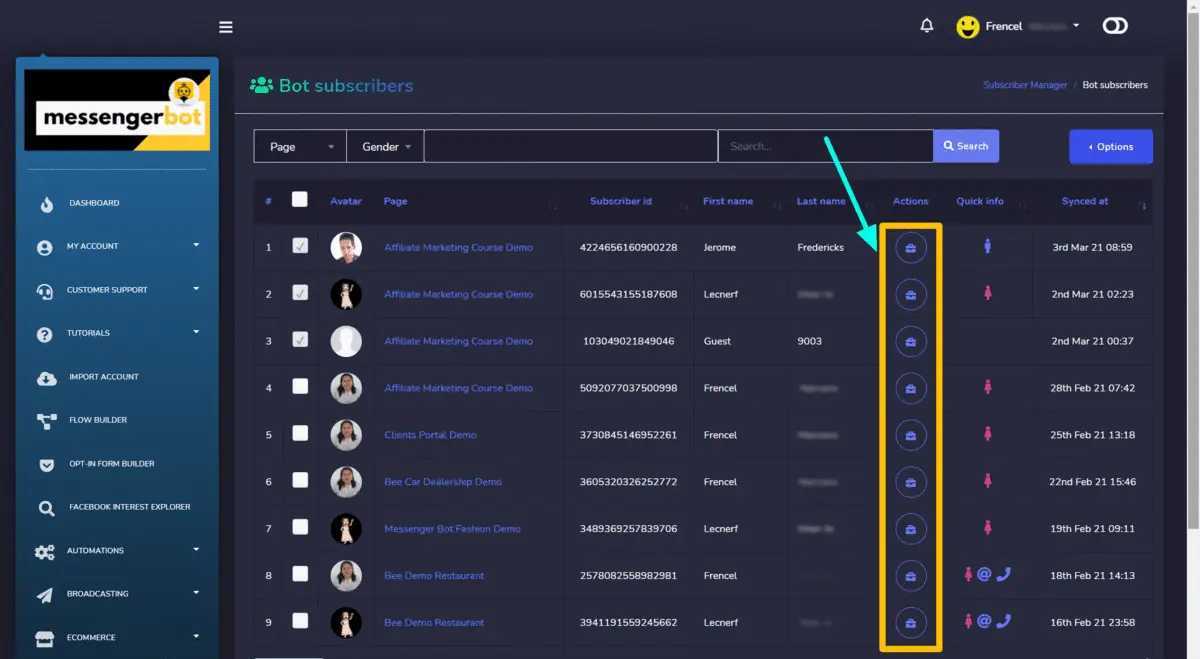Viewport: 1200px width, 659px height.
Task: Click the gender icon for subscriber 3941191559245662
Action: pos(968,621)
